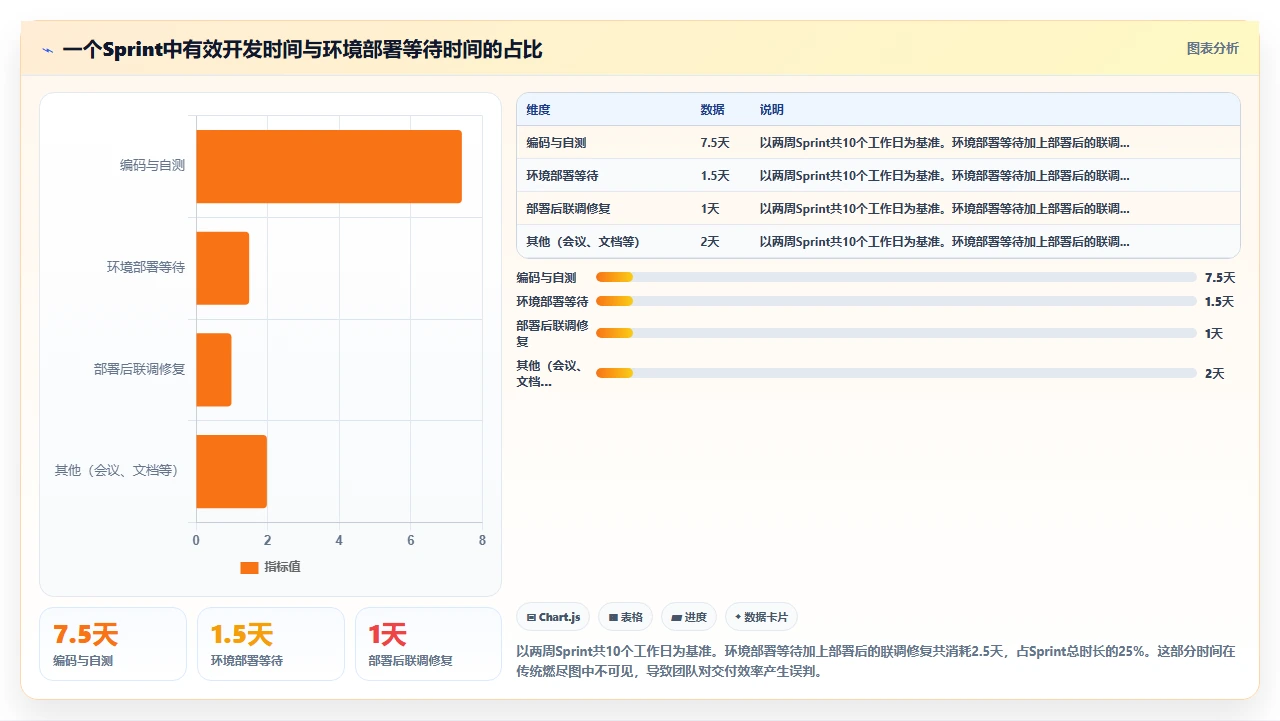Screen dimensions: 1280x721
Task: Click the 编码与自测 progress bar
Action: [x=896, y=277]
